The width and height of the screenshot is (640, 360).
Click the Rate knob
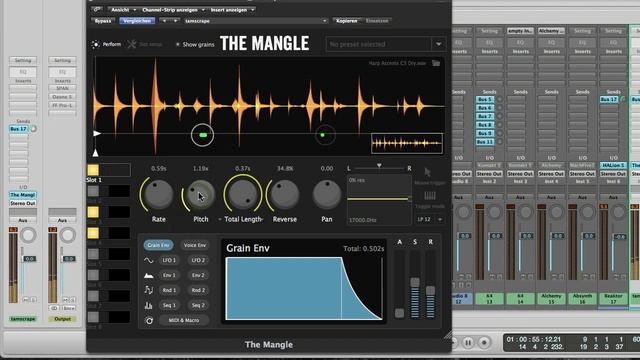coord(158,195)
